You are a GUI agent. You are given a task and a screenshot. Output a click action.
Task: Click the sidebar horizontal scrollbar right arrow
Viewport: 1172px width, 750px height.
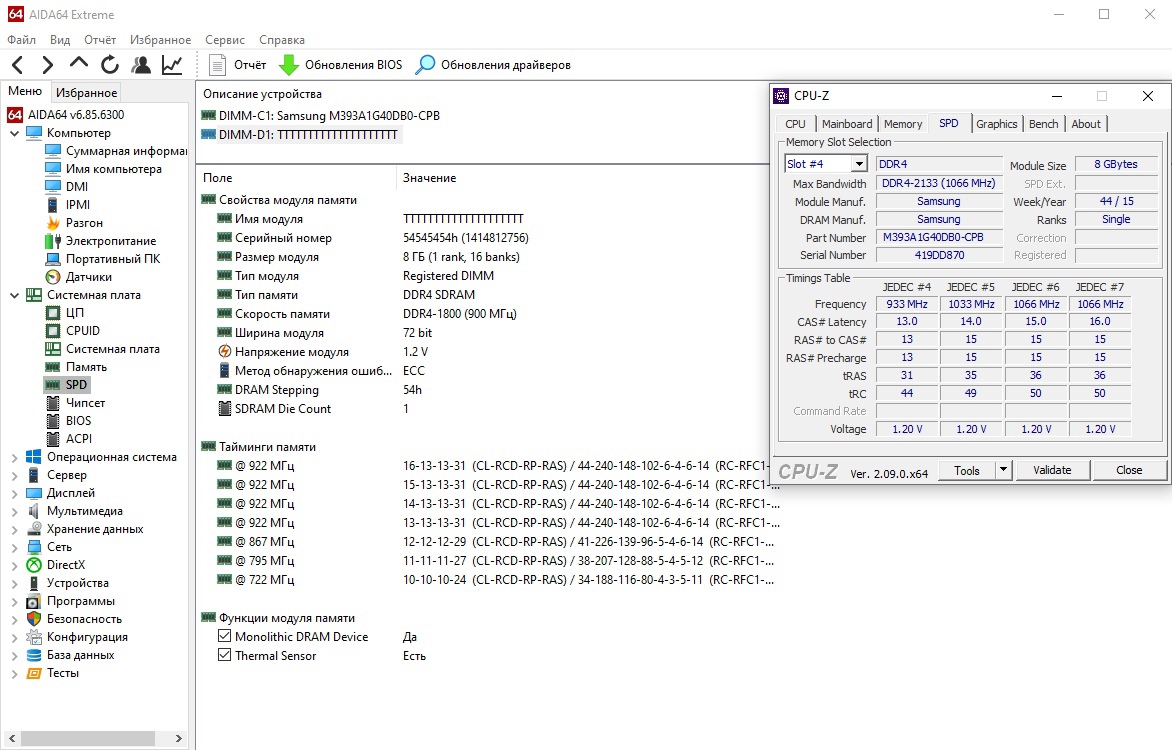tap(179, 738)
